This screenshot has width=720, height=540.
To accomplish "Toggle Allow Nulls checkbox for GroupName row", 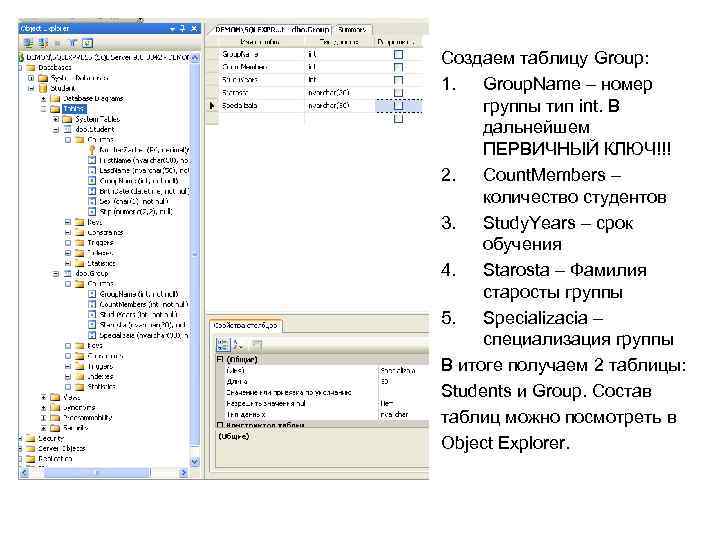I will click(399, 54).
